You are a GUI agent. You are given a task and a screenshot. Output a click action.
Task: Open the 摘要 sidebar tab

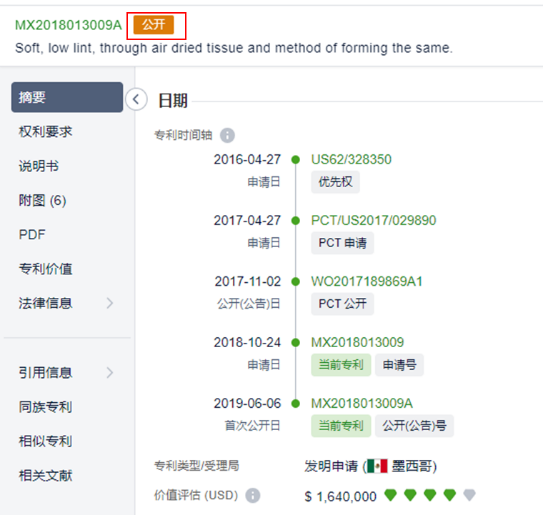click(67, 97)
